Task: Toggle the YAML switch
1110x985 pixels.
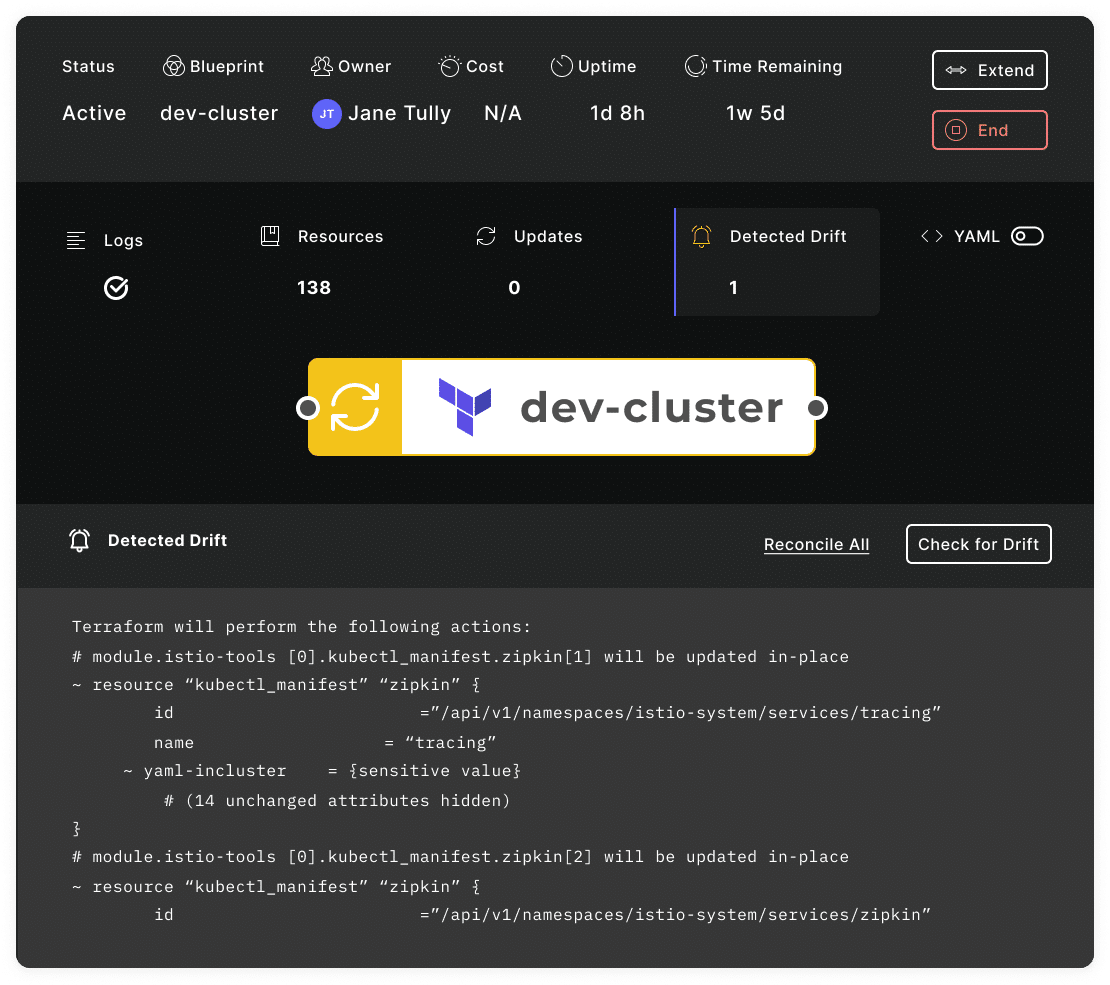Action: (1026, 236)
